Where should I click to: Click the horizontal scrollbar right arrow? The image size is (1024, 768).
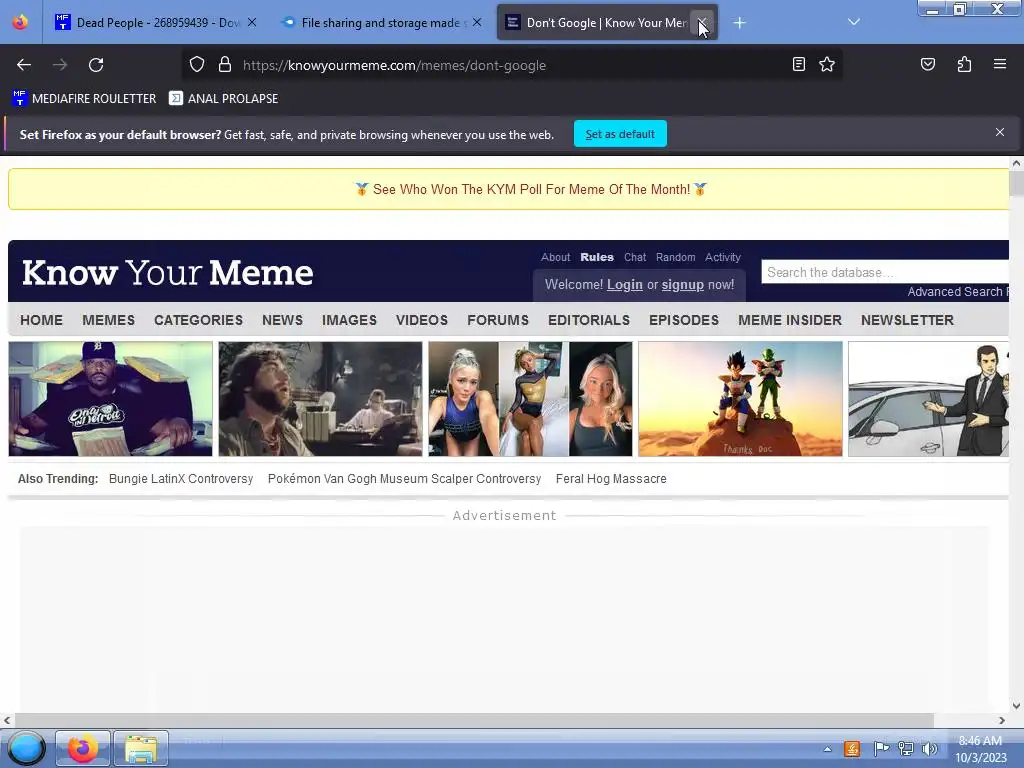click(x=1002, y=720)
